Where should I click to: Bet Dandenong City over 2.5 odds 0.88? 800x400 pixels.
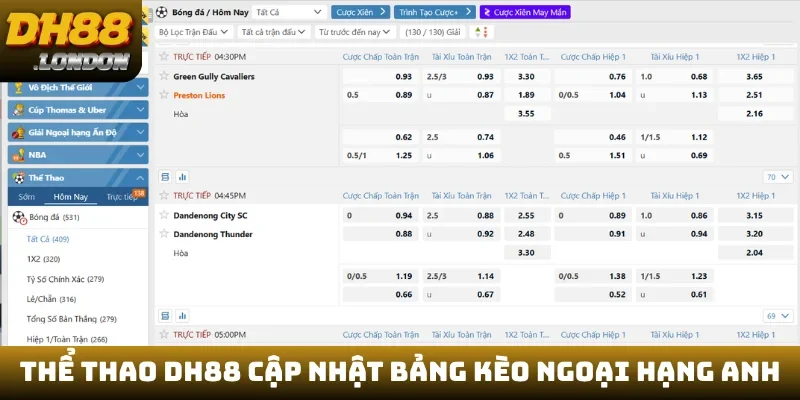(x=461, y=215)
